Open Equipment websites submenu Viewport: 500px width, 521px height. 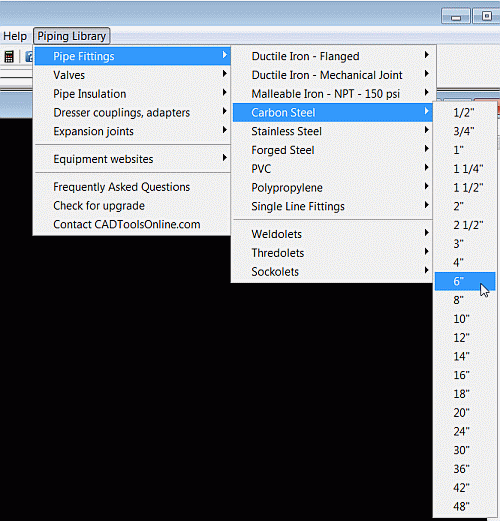[132, 159]
